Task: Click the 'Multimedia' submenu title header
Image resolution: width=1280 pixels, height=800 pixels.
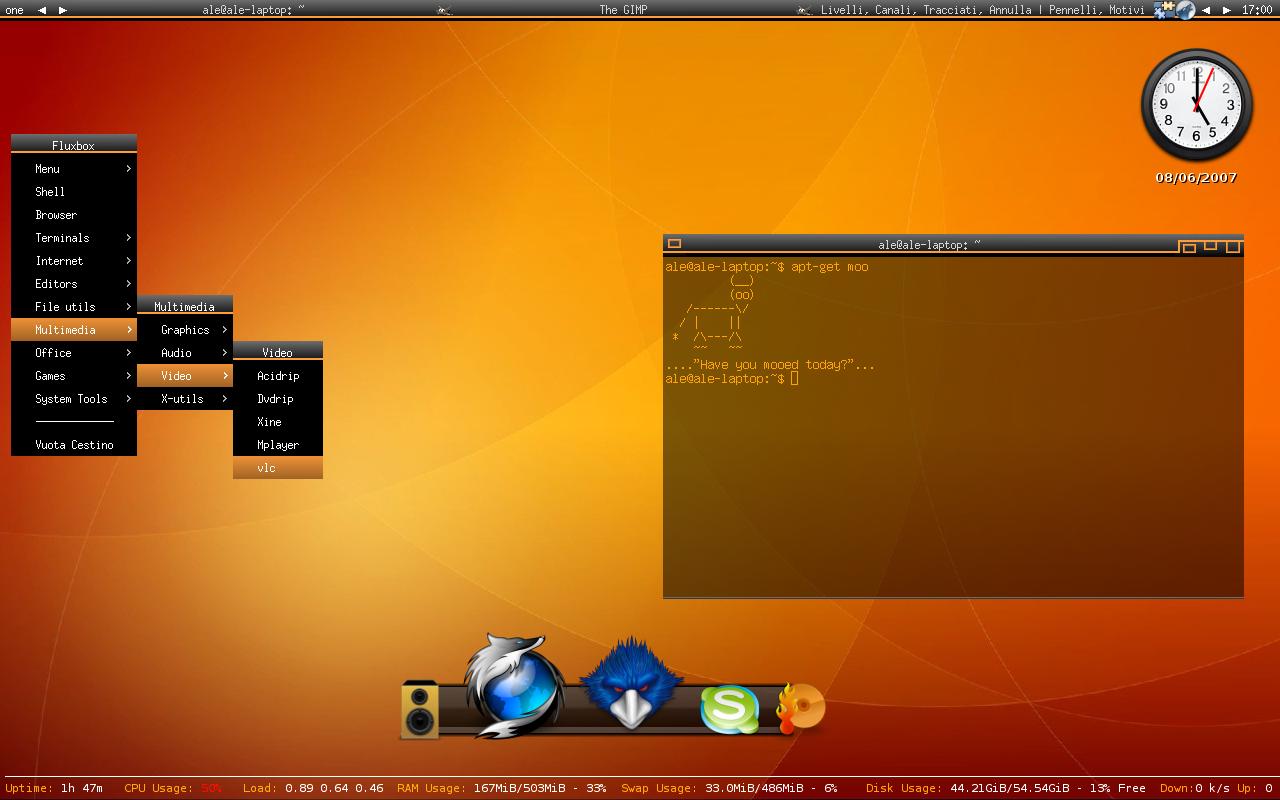Action: point(185,306)
